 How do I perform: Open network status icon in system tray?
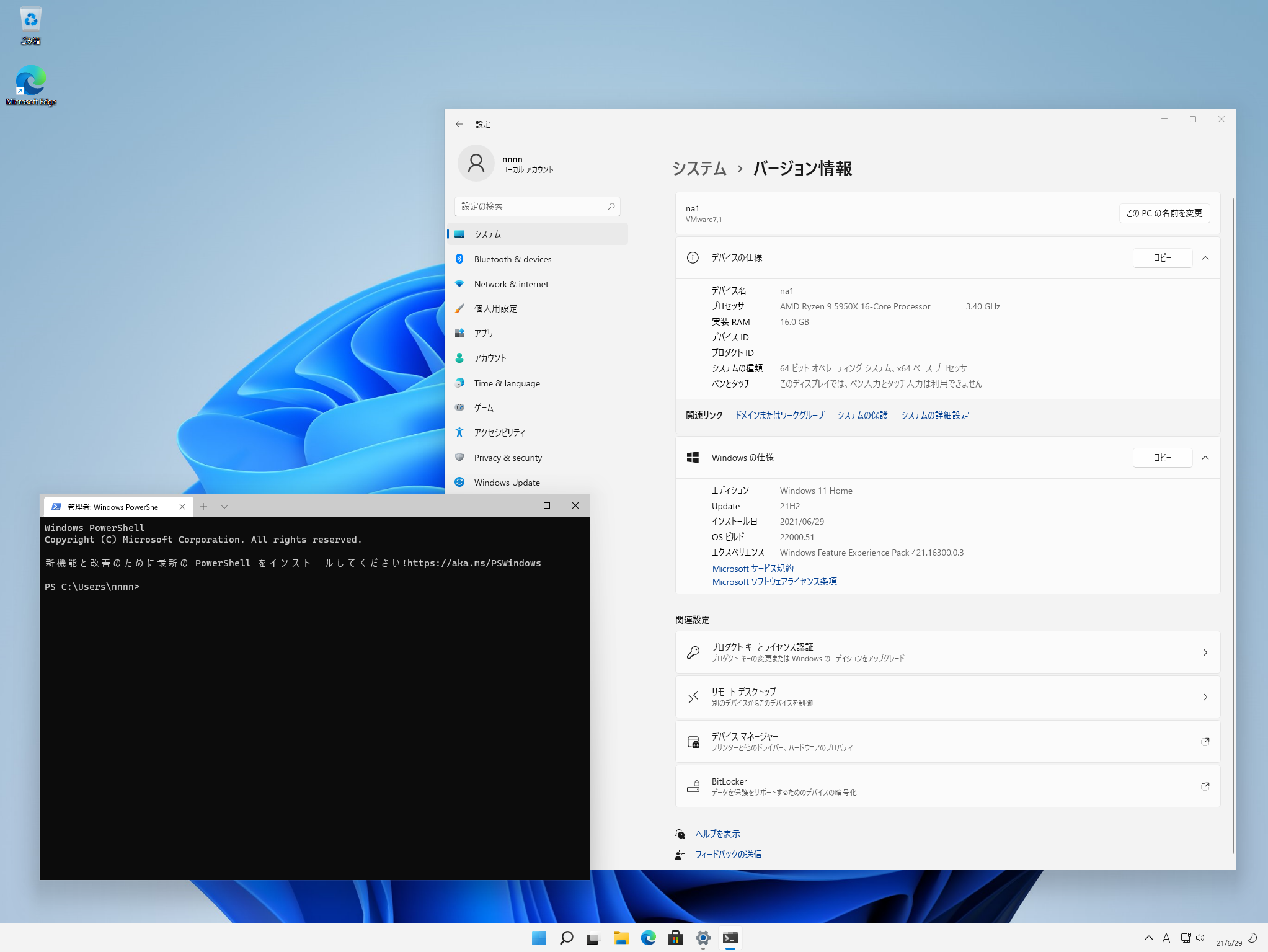point(1186,938)
